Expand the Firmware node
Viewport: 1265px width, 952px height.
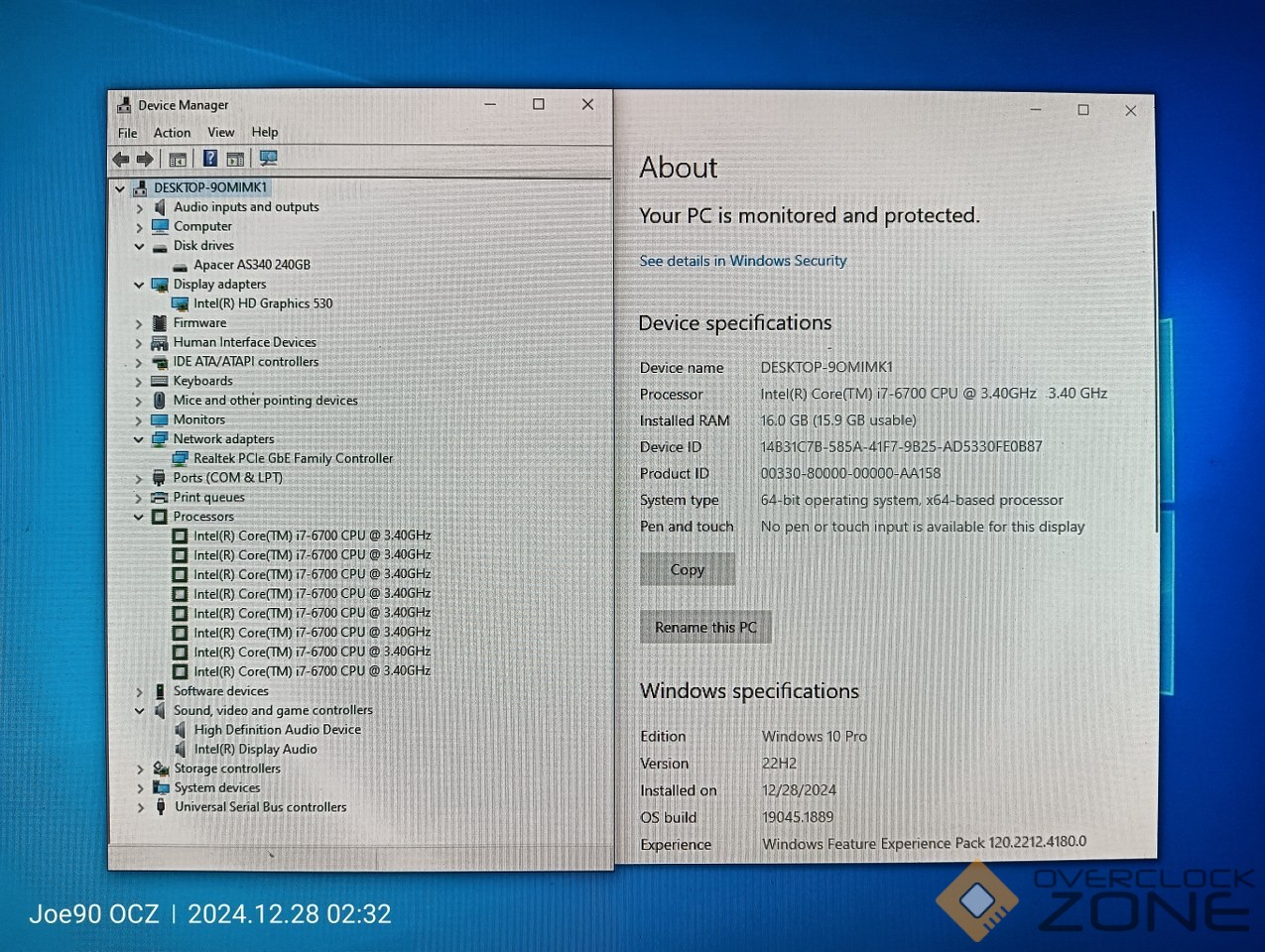[140, 324]
